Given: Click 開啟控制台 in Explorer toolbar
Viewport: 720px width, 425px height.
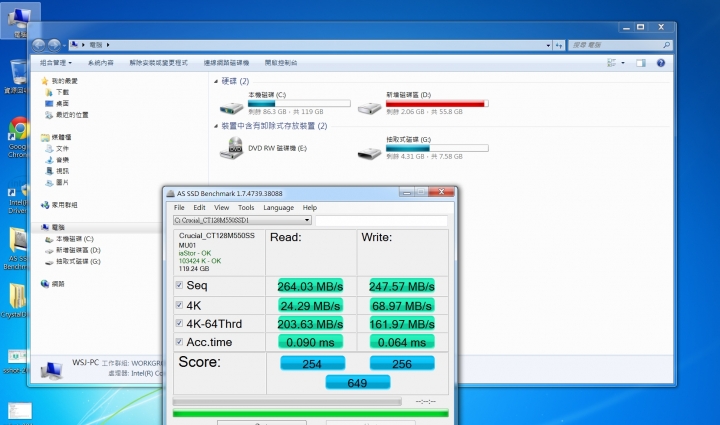Looking at the screenshot, I should [281, 63].
